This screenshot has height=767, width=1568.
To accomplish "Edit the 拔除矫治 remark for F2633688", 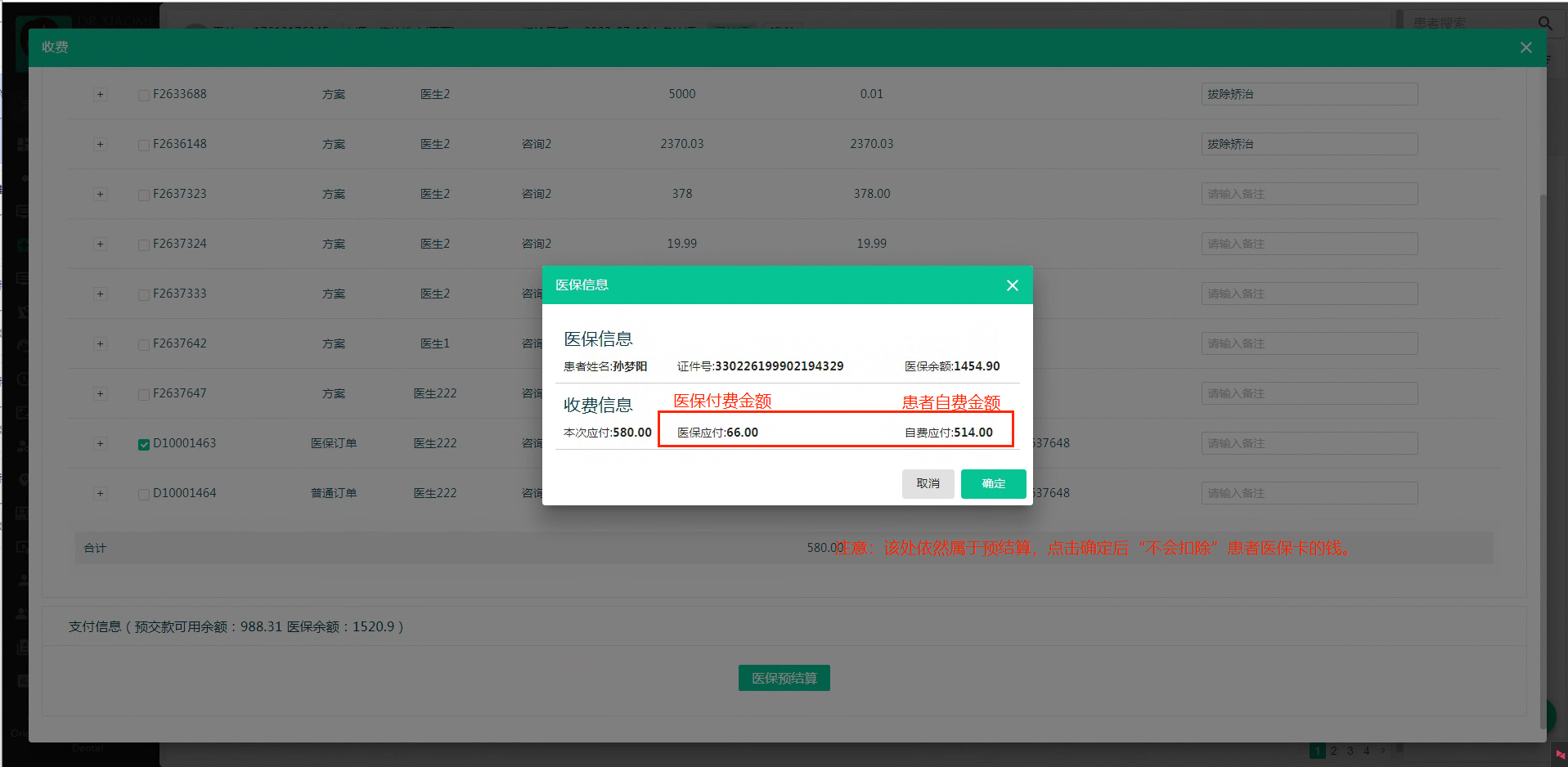I will tap(1309, 94).
